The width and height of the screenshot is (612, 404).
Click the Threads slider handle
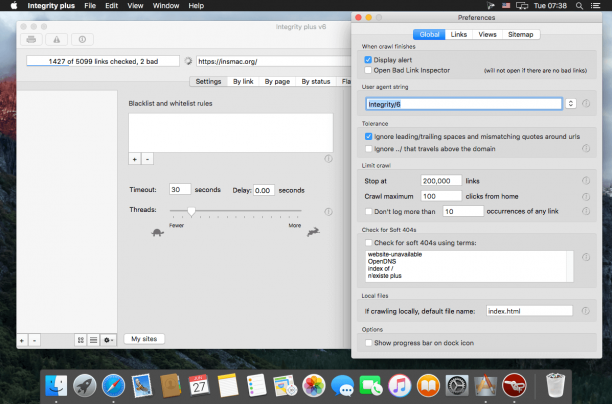(x=191, y=211)
